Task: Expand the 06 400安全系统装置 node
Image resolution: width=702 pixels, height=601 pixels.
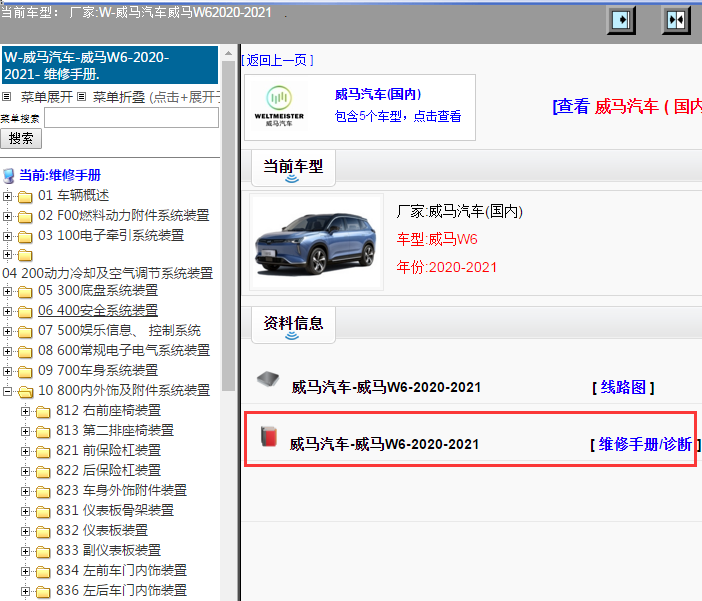Action: pyautogui.click(x=7, y=311)
